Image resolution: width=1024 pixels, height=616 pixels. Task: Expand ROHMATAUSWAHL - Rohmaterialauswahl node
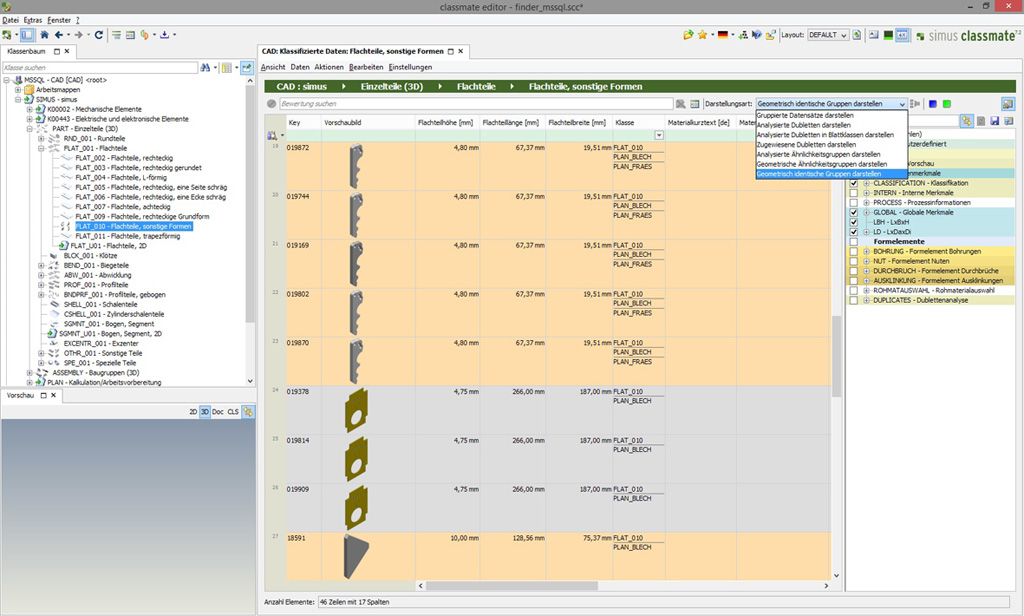tap(867, 291)
